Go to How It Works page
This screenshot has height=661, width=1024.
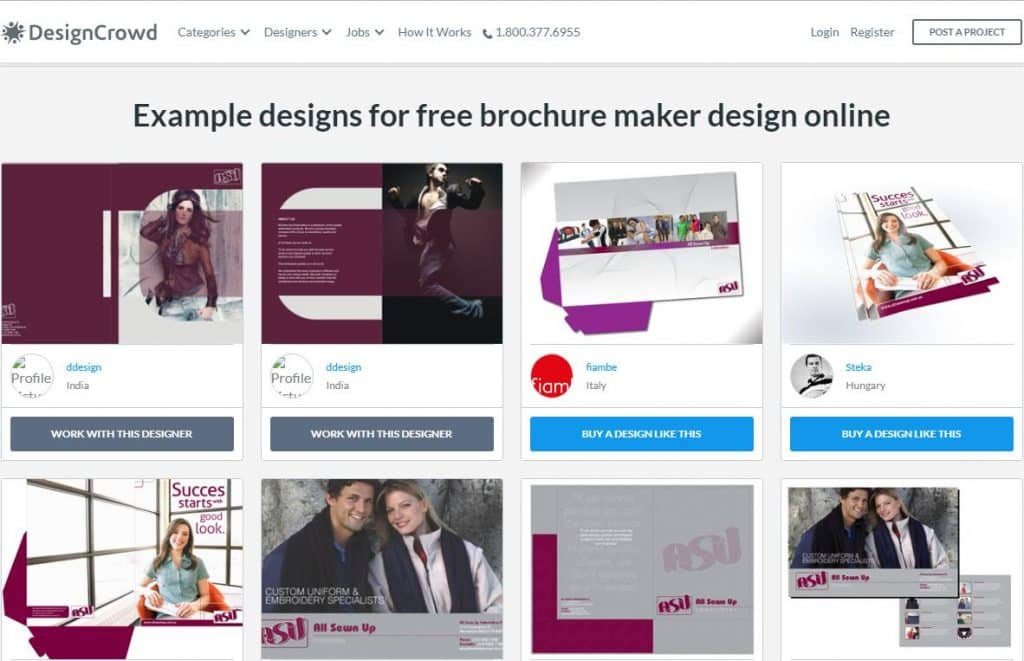[434, 32]
